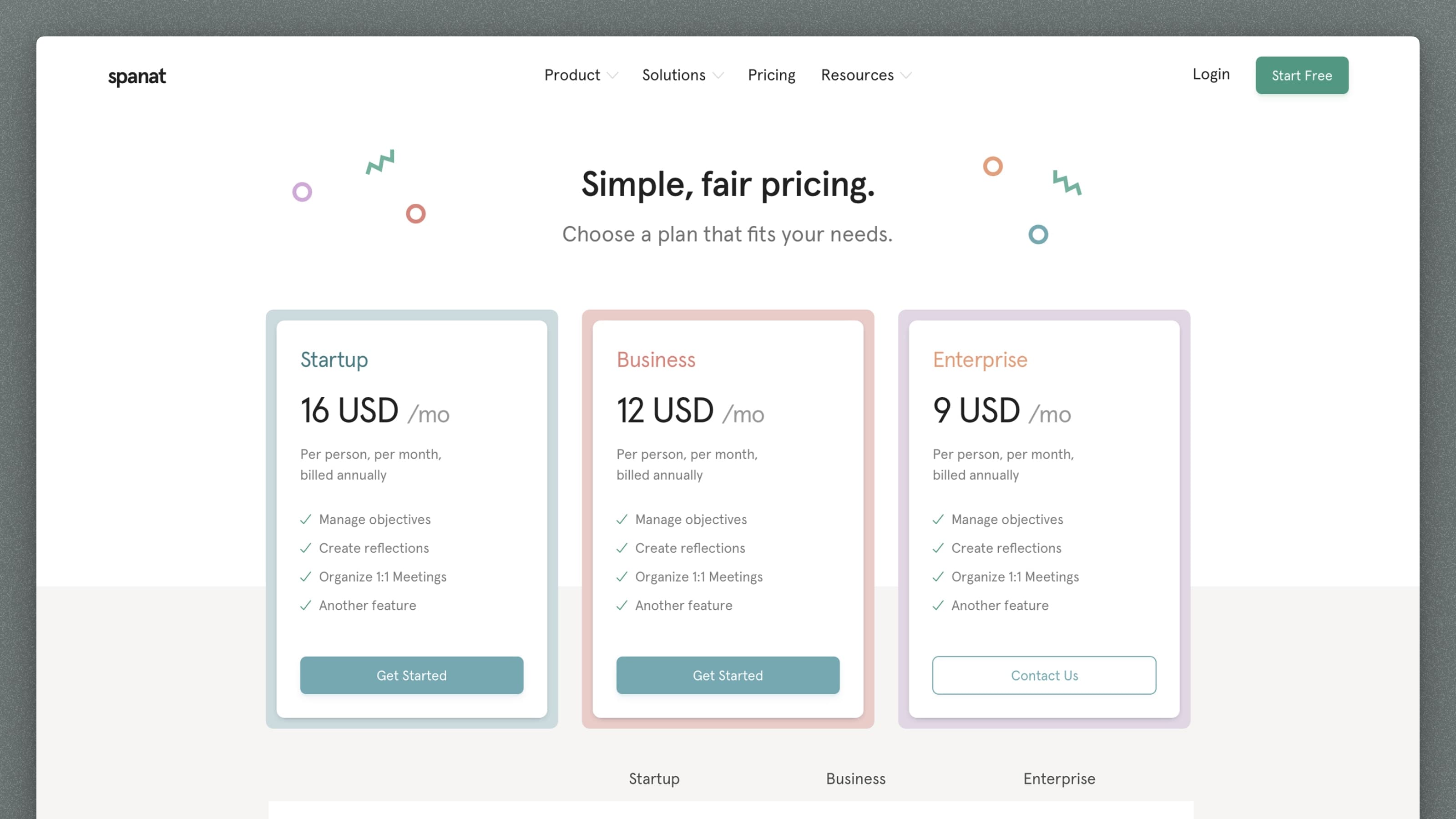Select the Business column header in comparison table

pos(856,779)
